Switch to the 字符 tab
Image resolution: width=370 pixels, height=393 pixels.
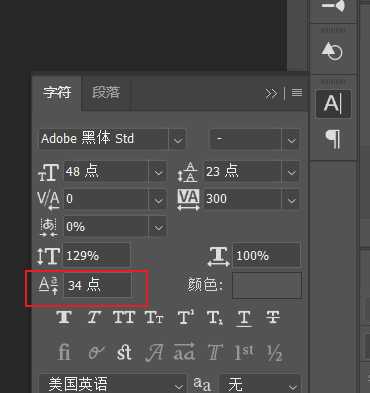click(x=57, y=92)
